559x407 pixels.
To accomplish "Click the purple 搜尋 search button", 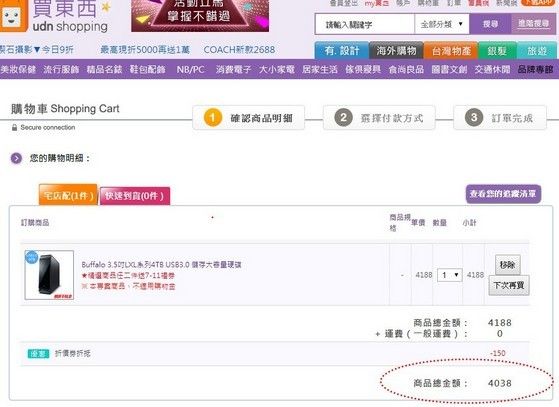I will tap(490, 24).
